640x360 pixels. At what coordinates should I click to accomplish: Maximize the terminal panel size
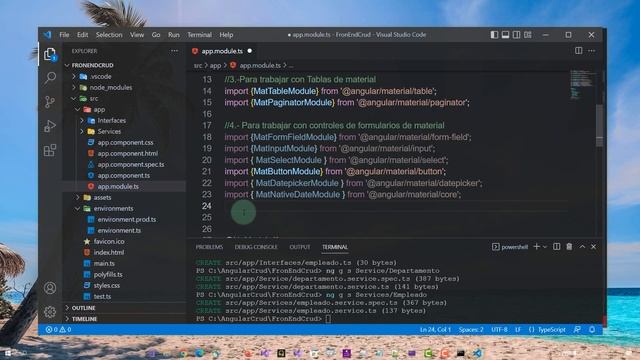582,247
